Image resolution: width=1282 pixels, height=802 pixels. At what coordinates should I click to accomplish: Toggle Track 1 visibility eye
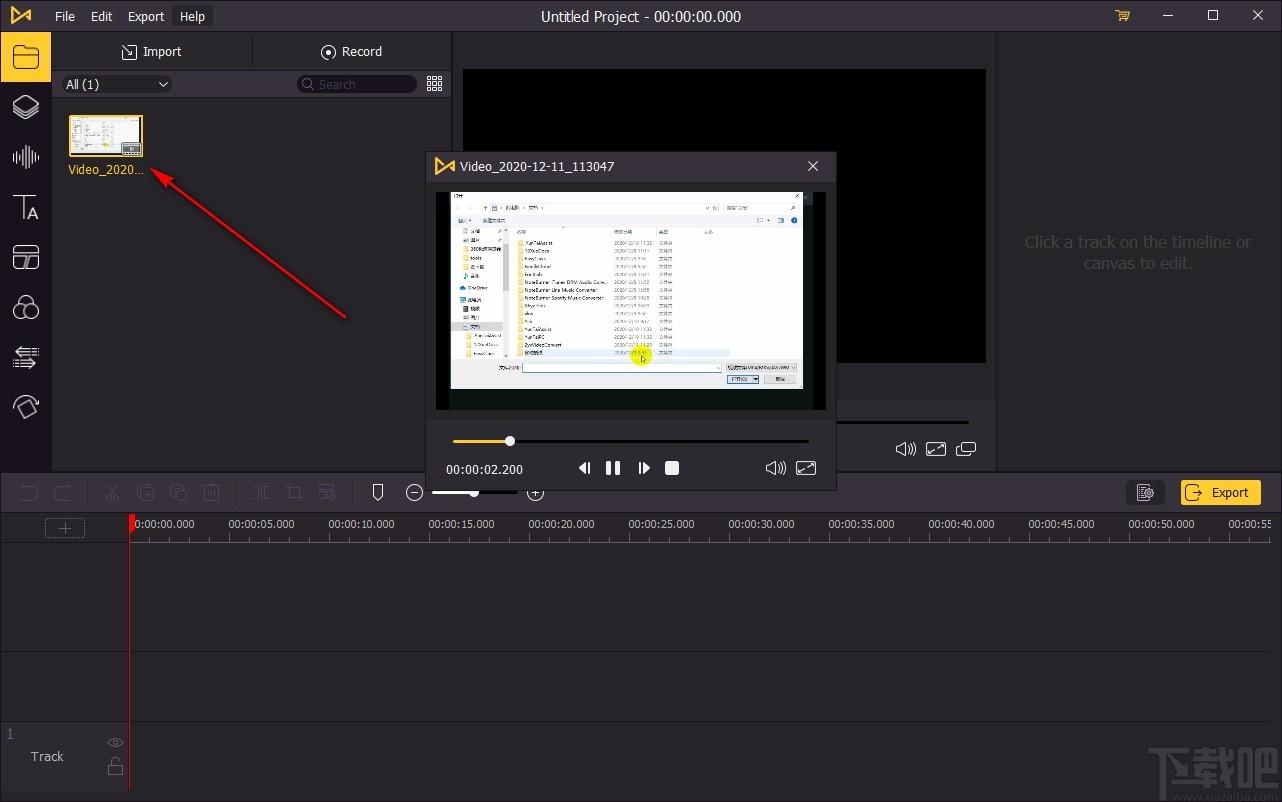[115, 742]
